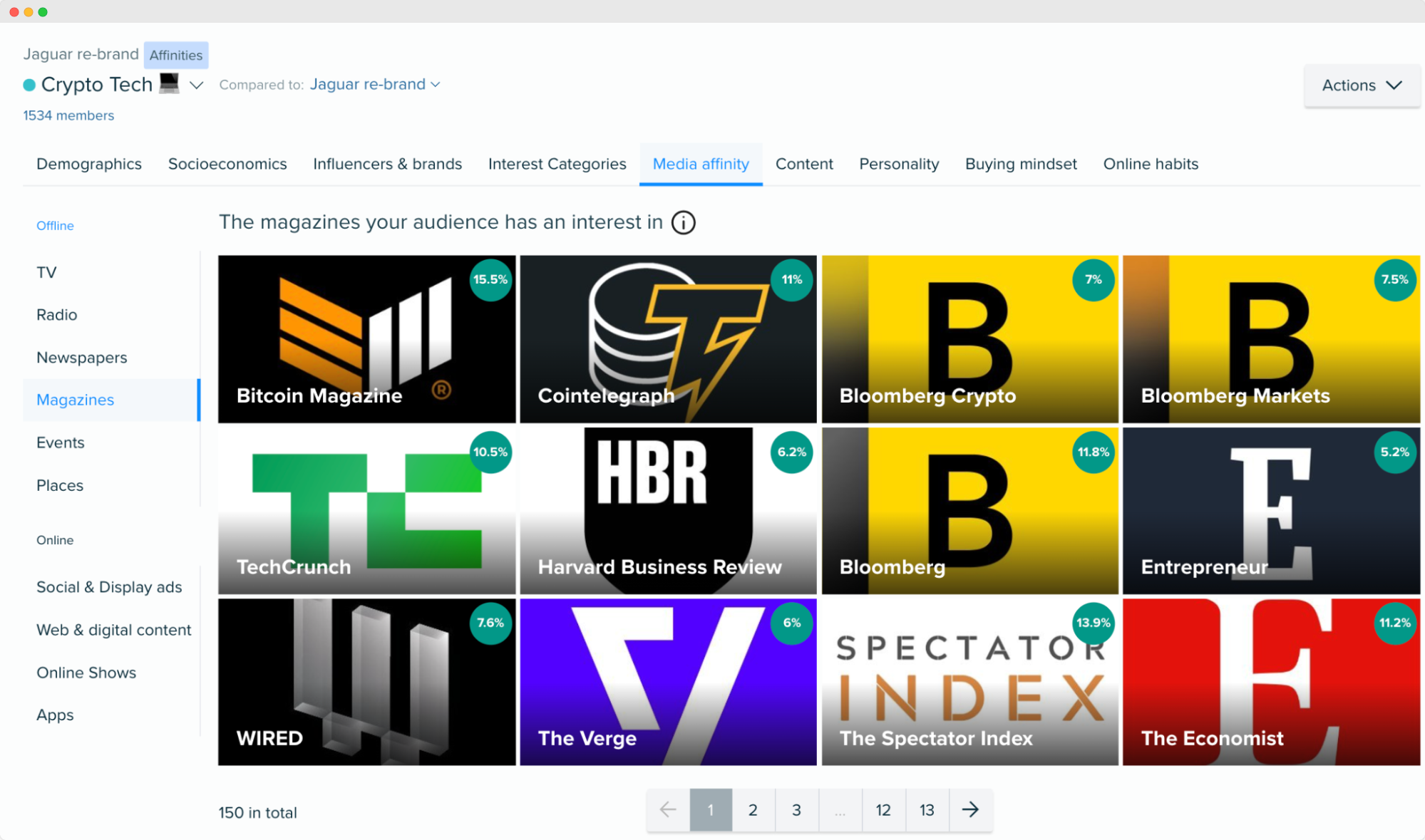Click the Magazines sidebar item

75,399
